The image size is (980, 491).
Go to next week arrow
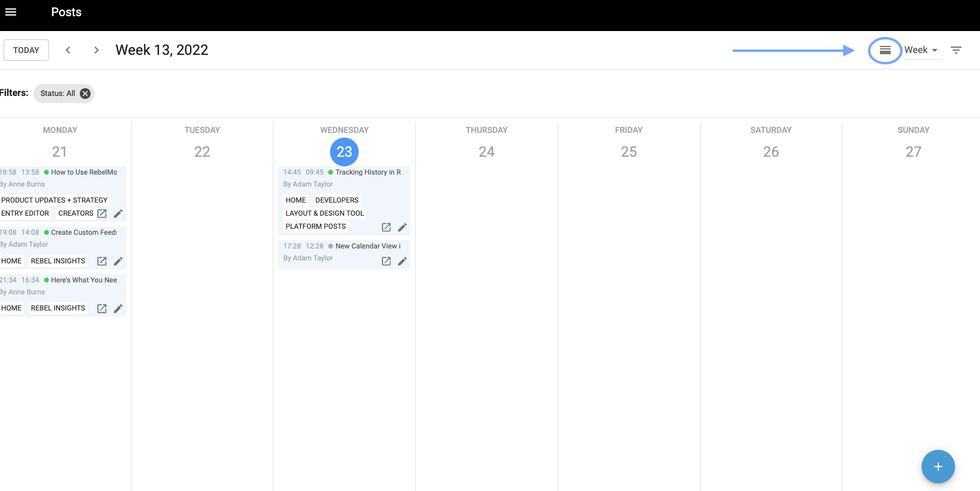click(96, 50)
